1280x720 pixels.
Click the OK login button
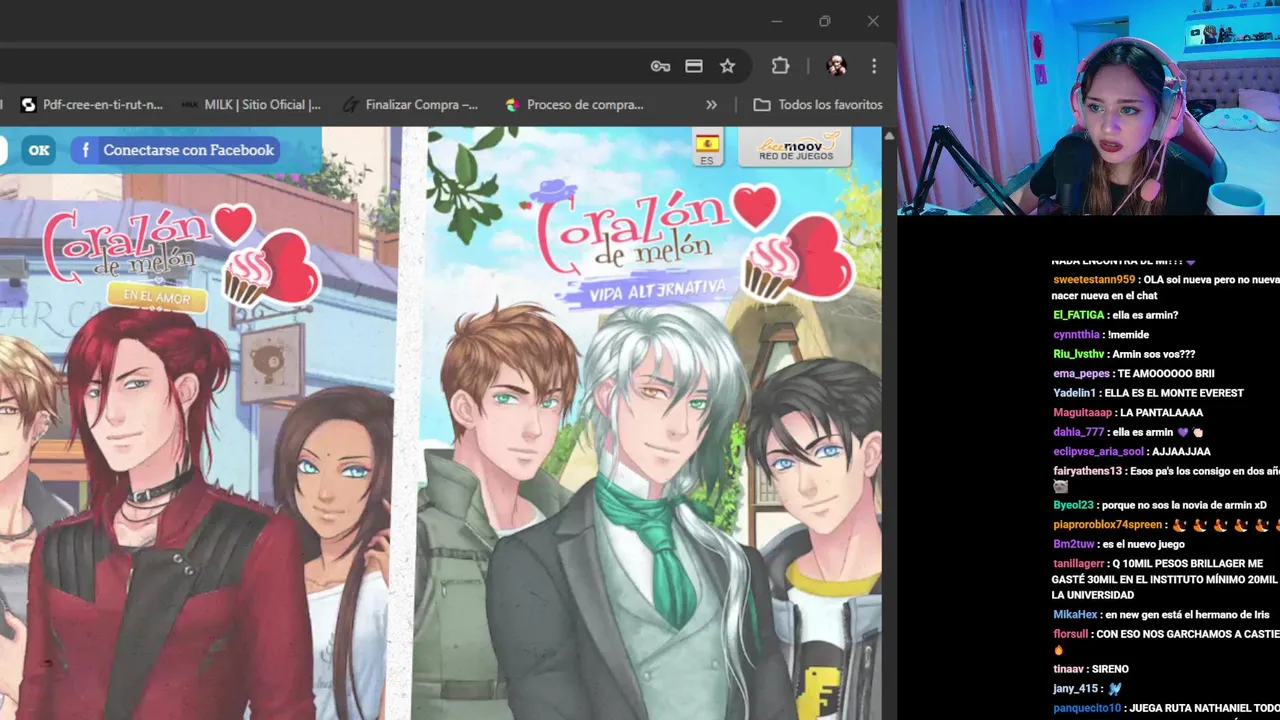39,150
